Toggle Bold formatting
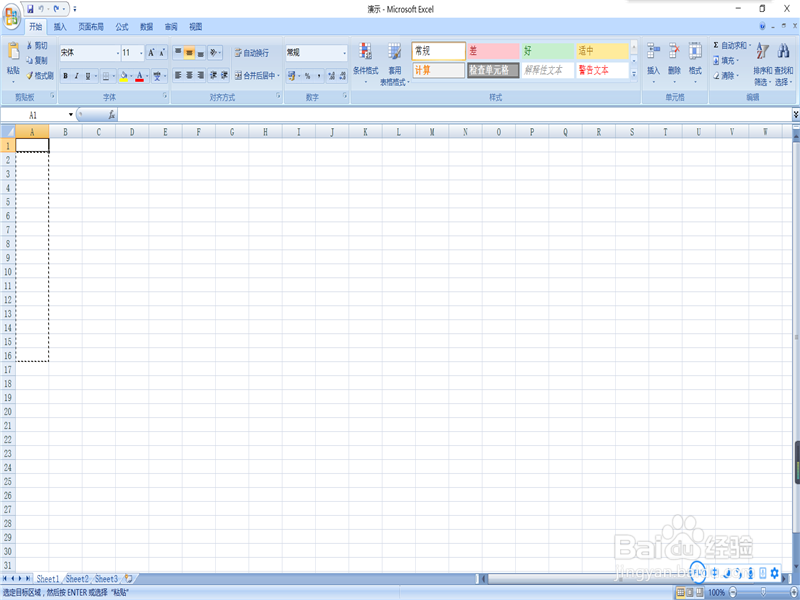The height and width of the screenshot is (600, 800). click(65, 76)
